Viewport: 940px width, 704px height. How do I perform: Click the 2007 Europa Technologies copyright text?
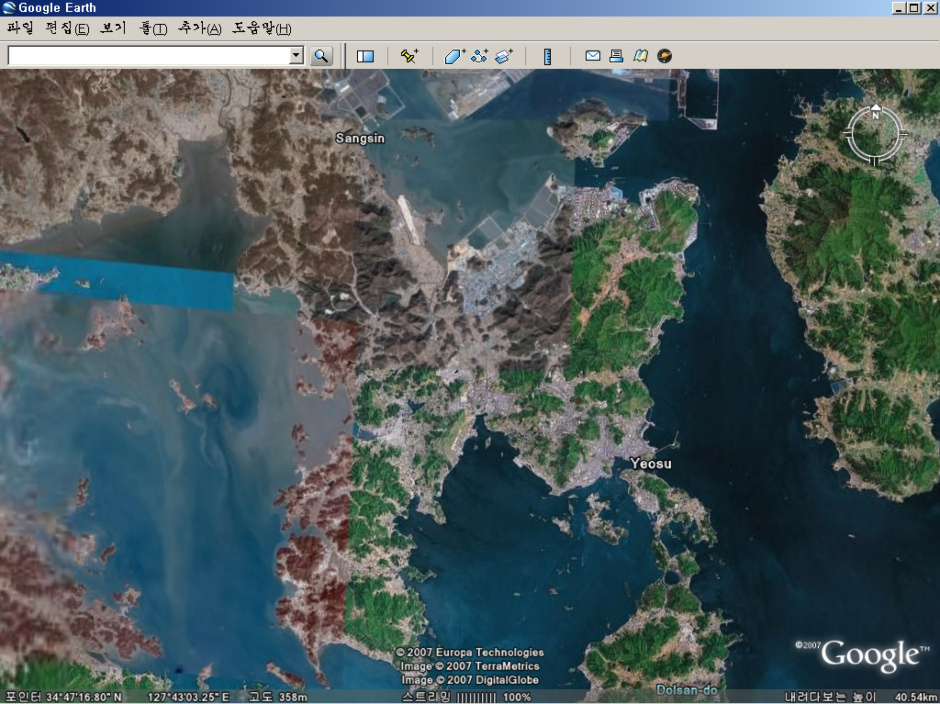470,652
